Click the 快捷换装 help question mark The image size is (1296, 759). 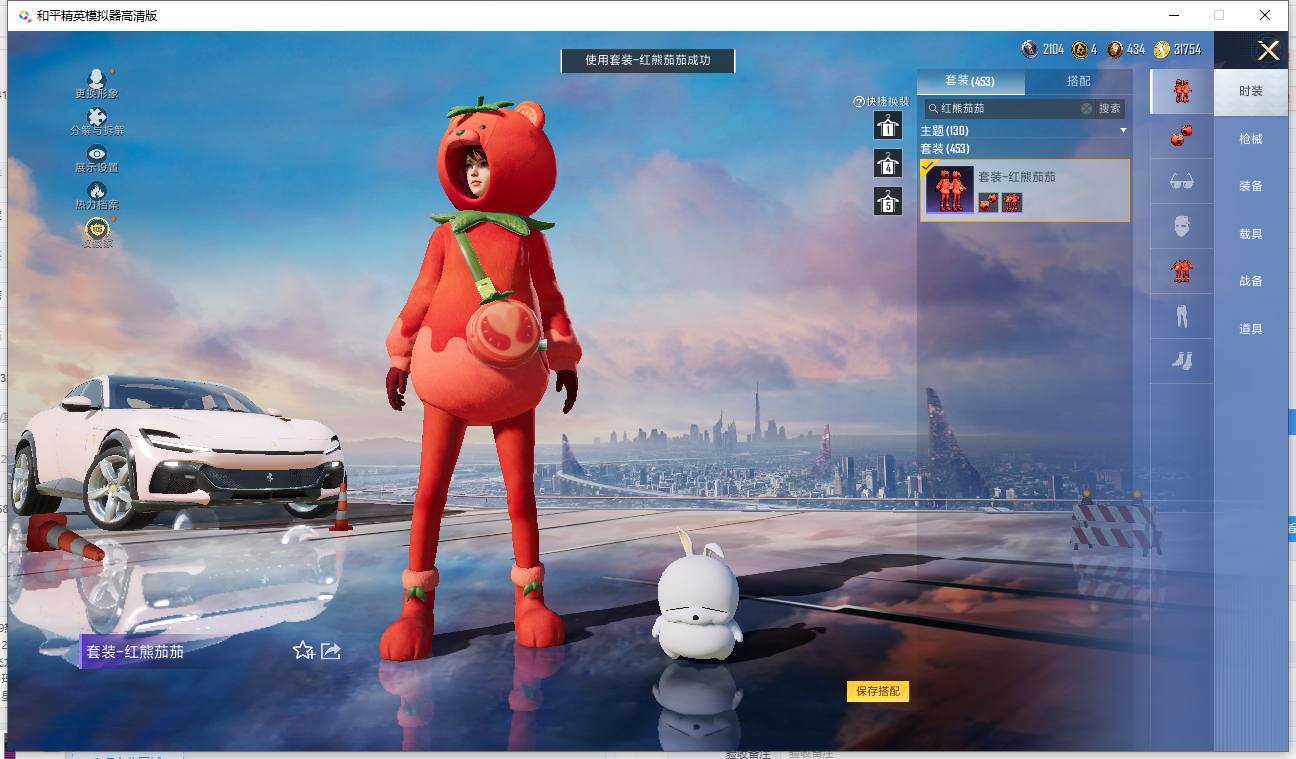858,102
